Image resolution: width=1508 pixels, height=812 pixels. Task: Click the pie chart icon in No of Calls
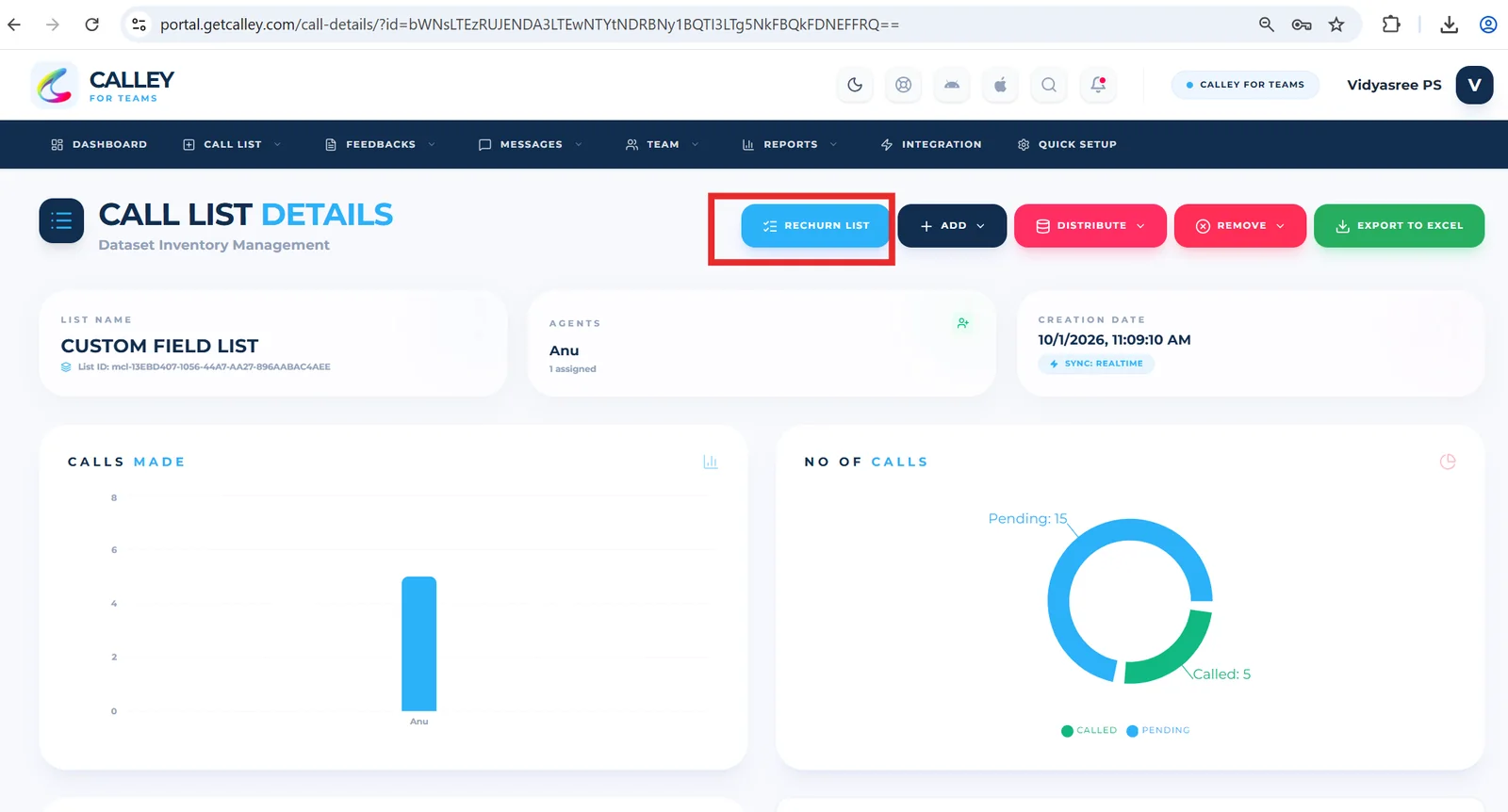pos(1448,462)
